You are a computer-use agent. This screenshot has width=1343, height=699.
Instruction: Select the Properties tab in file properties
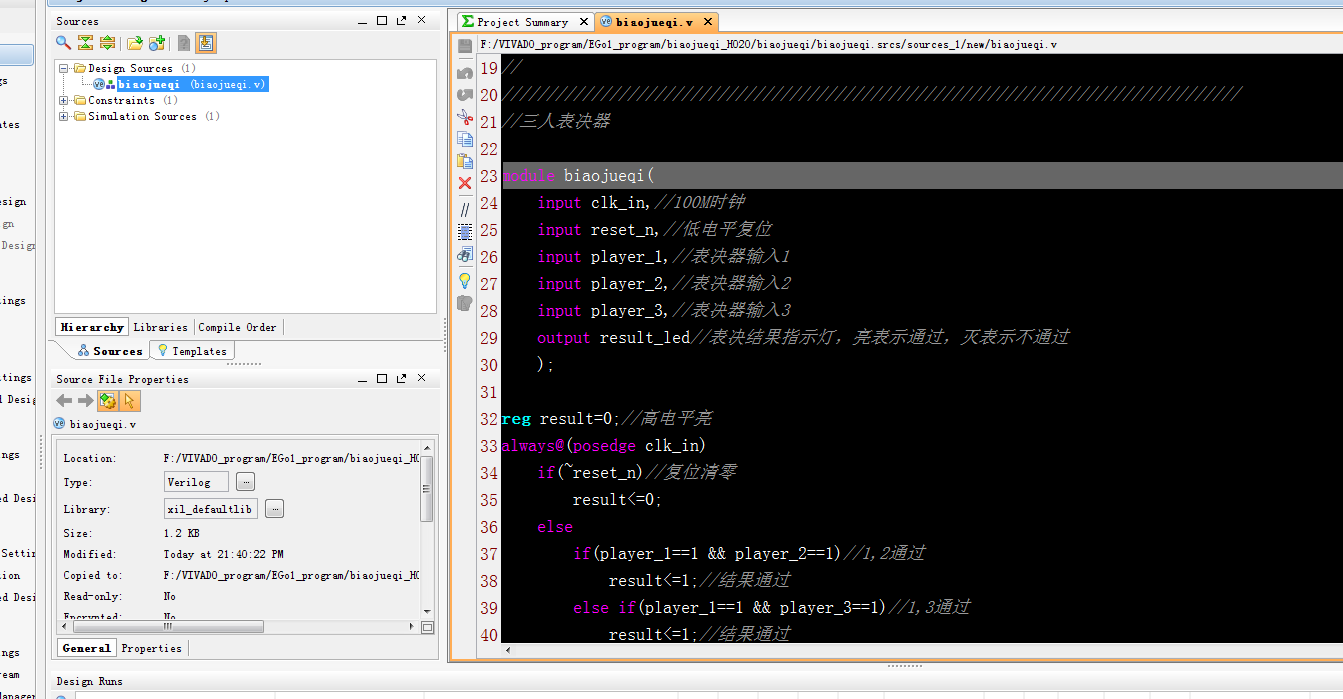150,648
